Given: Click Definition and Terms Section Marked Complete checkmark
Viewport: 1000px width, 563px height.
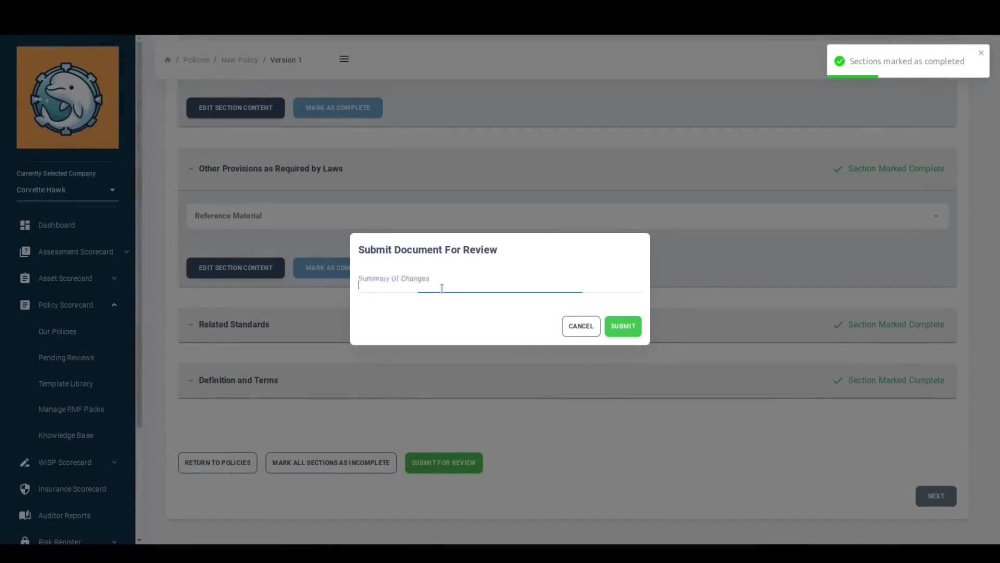Looking at the screenshot, I should click(x=837, y=381).
